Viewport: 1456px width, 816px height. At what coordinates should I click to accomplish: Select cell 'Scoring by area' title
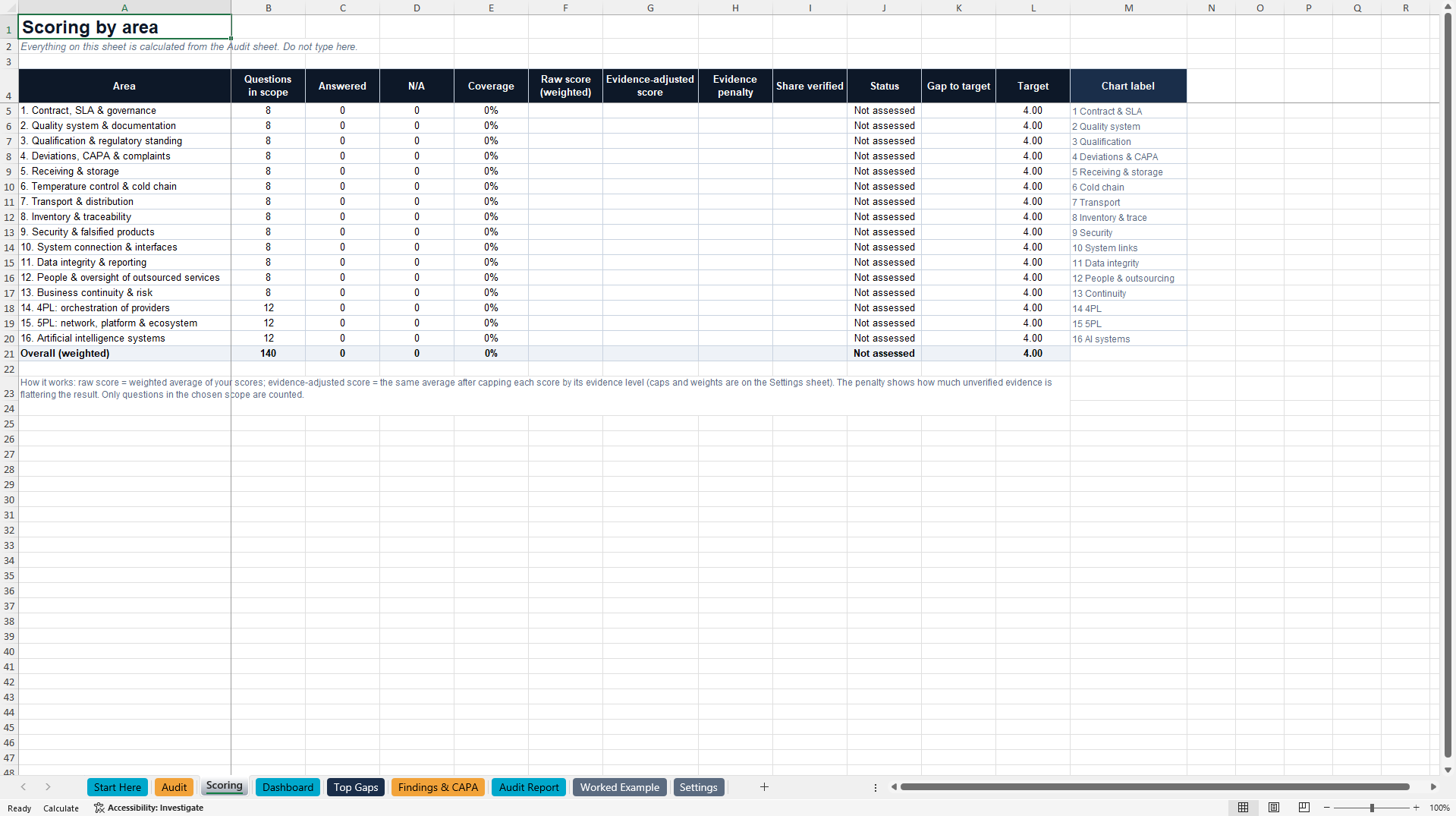124,27
